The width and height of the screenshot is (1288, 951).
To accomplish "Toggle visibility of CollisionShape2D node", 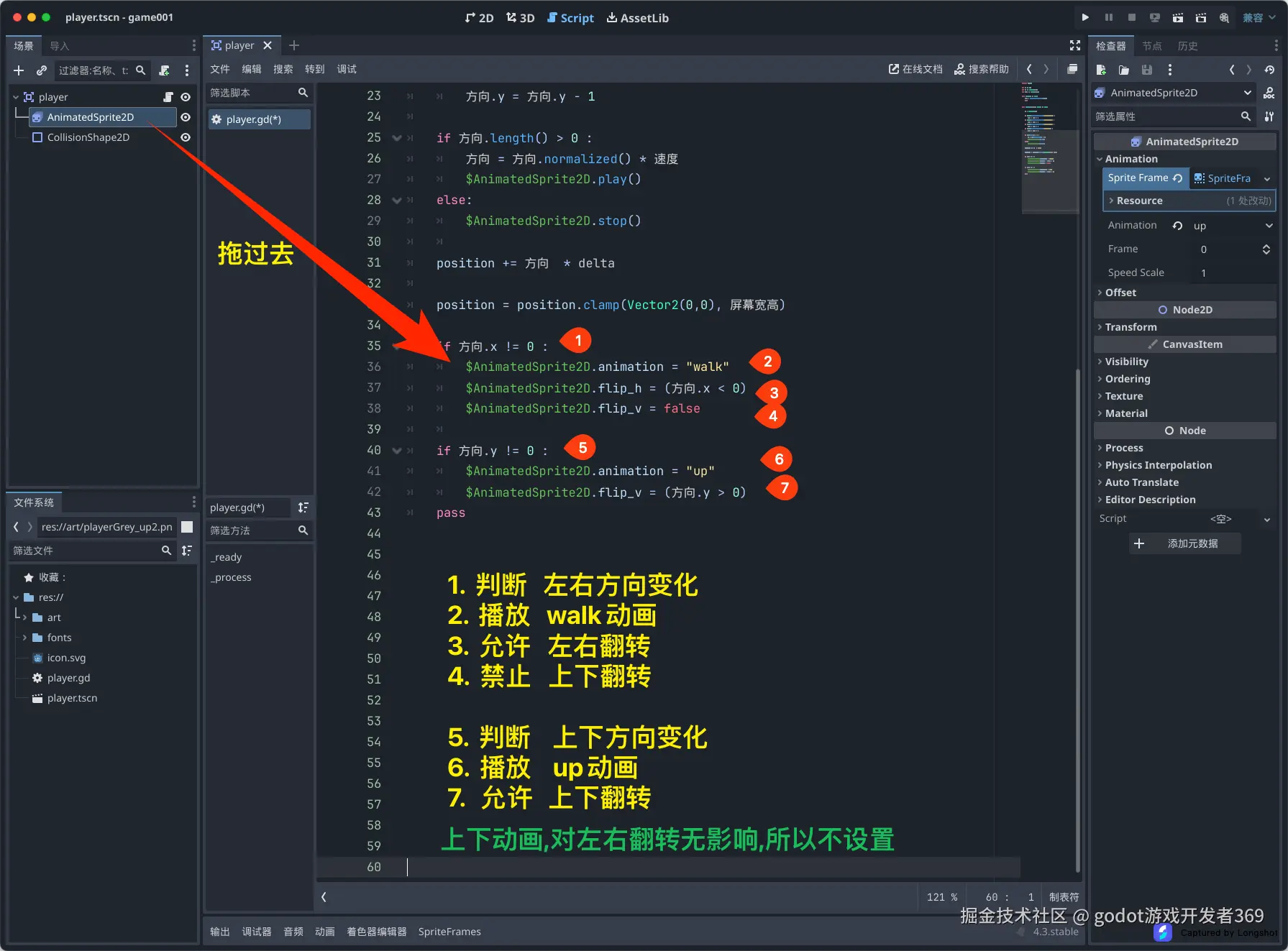I will (x=186, y=137).
